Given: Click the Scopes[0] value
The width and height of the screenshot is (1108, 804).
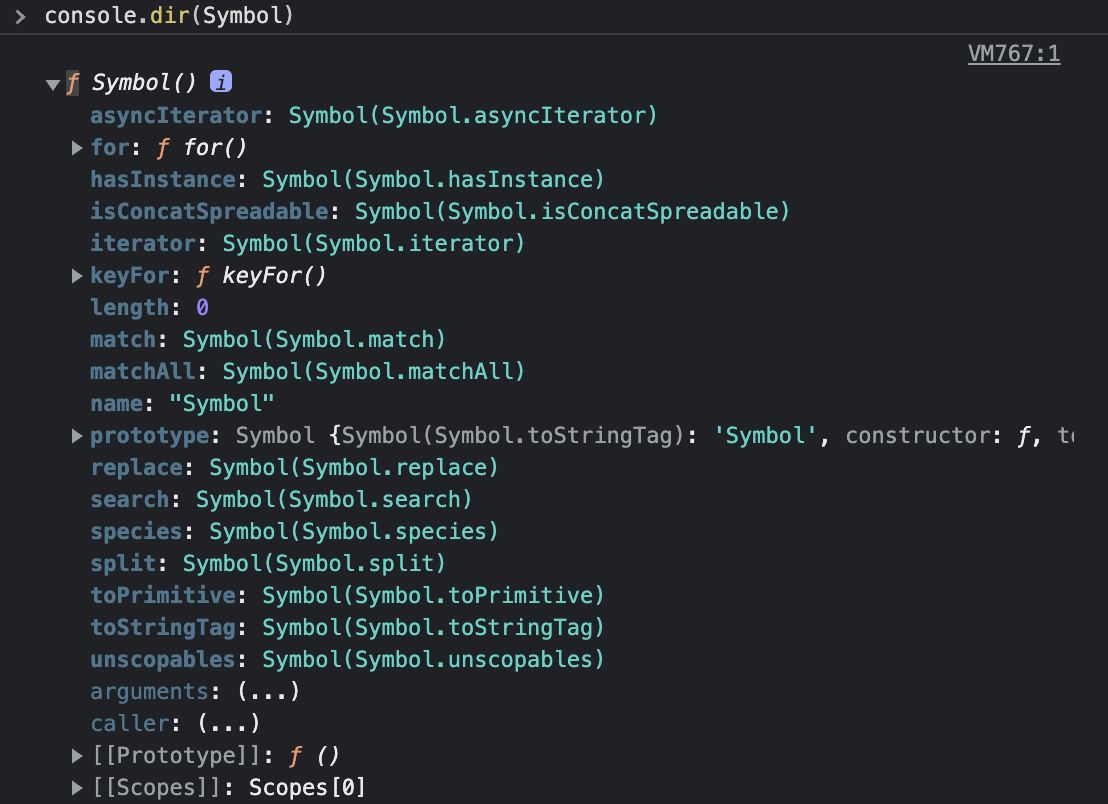Looking at the screenshot, I should [x=307, y=788].
